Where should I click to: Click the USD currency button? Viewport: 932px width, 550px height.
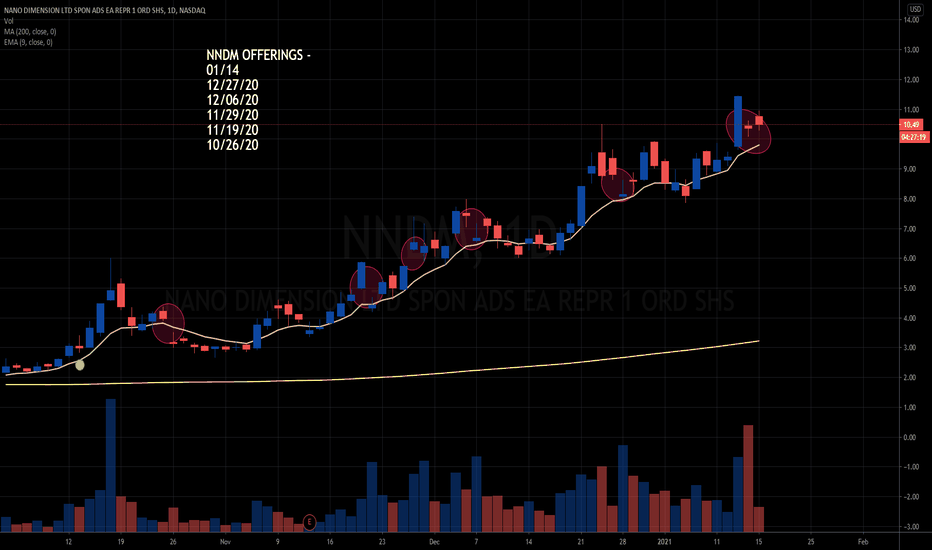click(914, 10)
